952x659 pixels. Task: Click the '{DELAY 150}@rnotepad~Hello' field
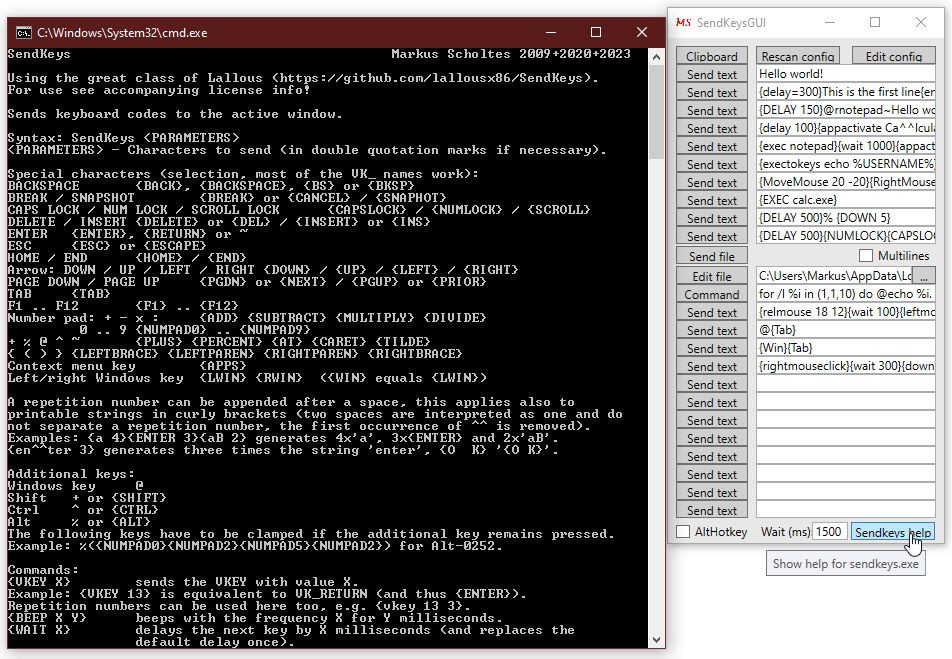[x=845, y=110]
